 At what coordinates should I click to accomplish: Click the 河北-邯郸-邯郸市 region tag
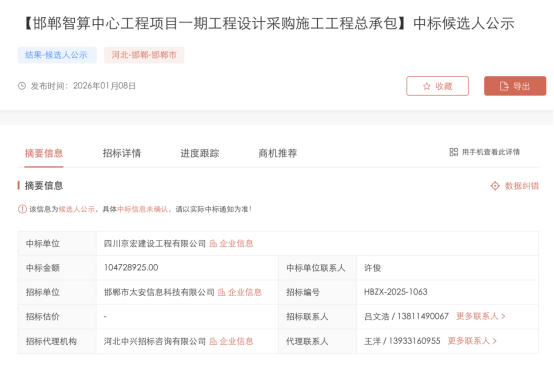[x=144, y=55]
